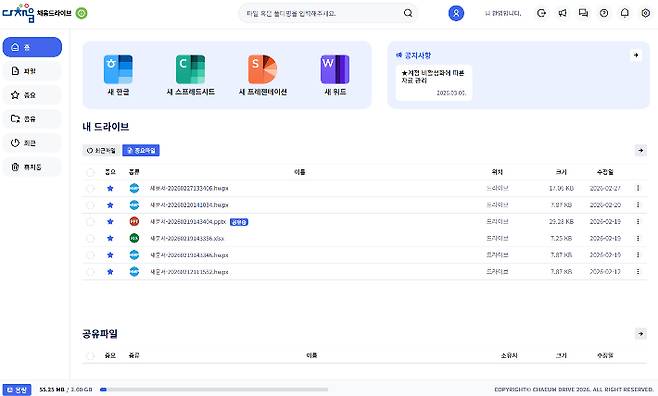
Task: Click the 29.28 KB size cell
Action: pos(561,221)
